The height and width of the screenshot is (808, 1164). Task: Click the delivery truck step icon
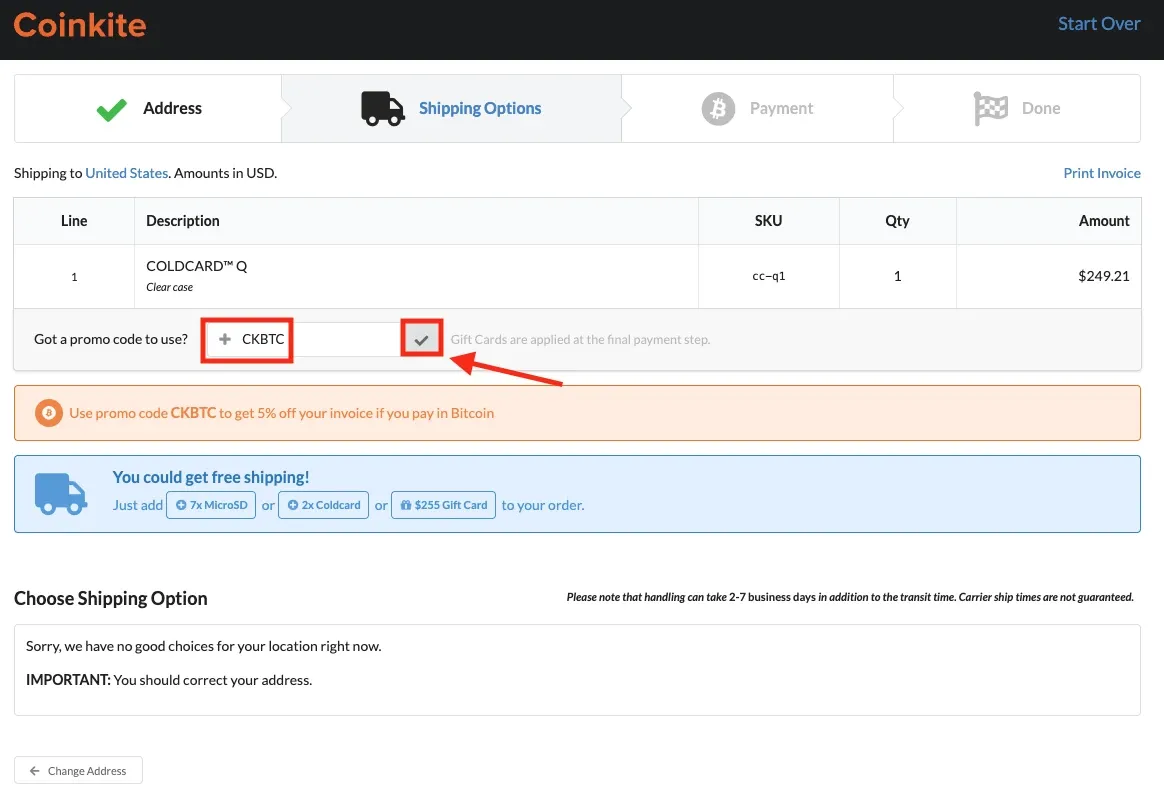(382, 108)
